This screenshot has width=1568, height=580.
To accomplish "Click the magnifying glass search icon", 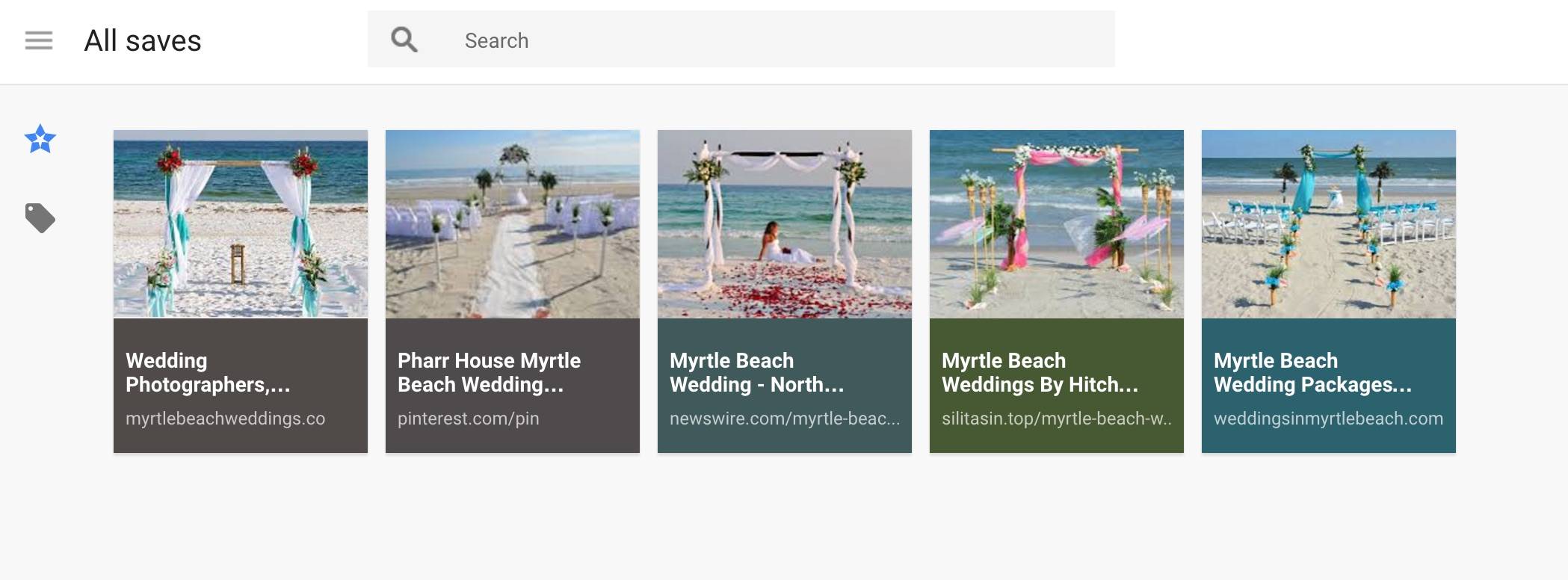I will click(404, 40).
